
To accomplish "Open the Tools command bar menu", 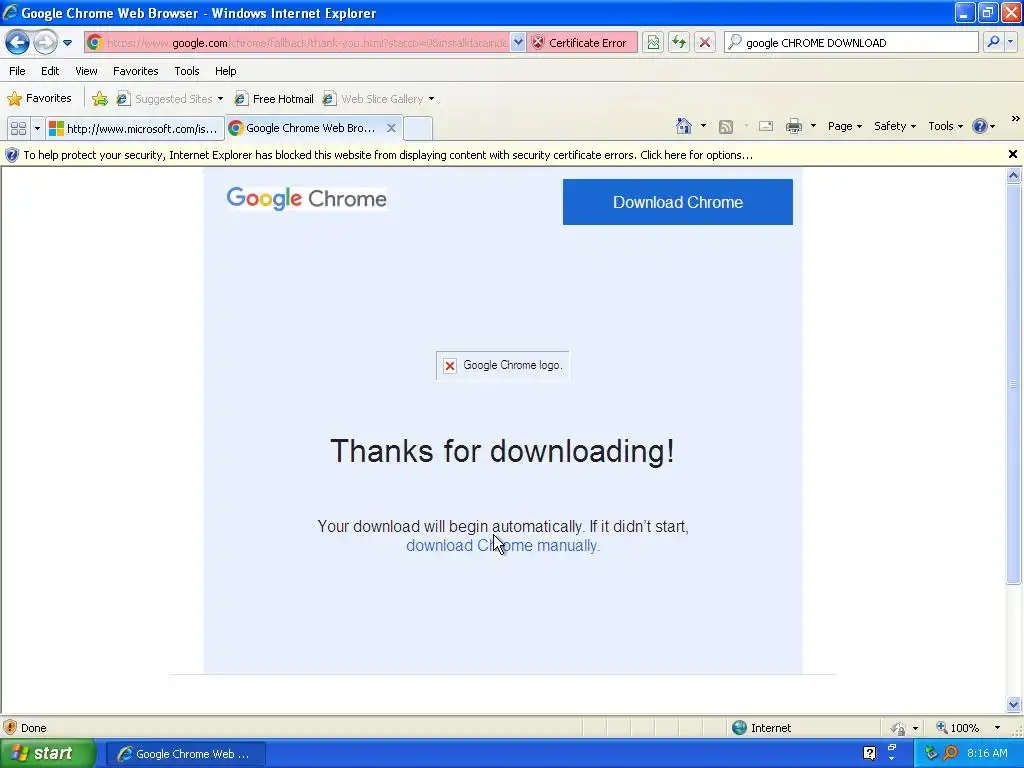I will tap(945, 126).
